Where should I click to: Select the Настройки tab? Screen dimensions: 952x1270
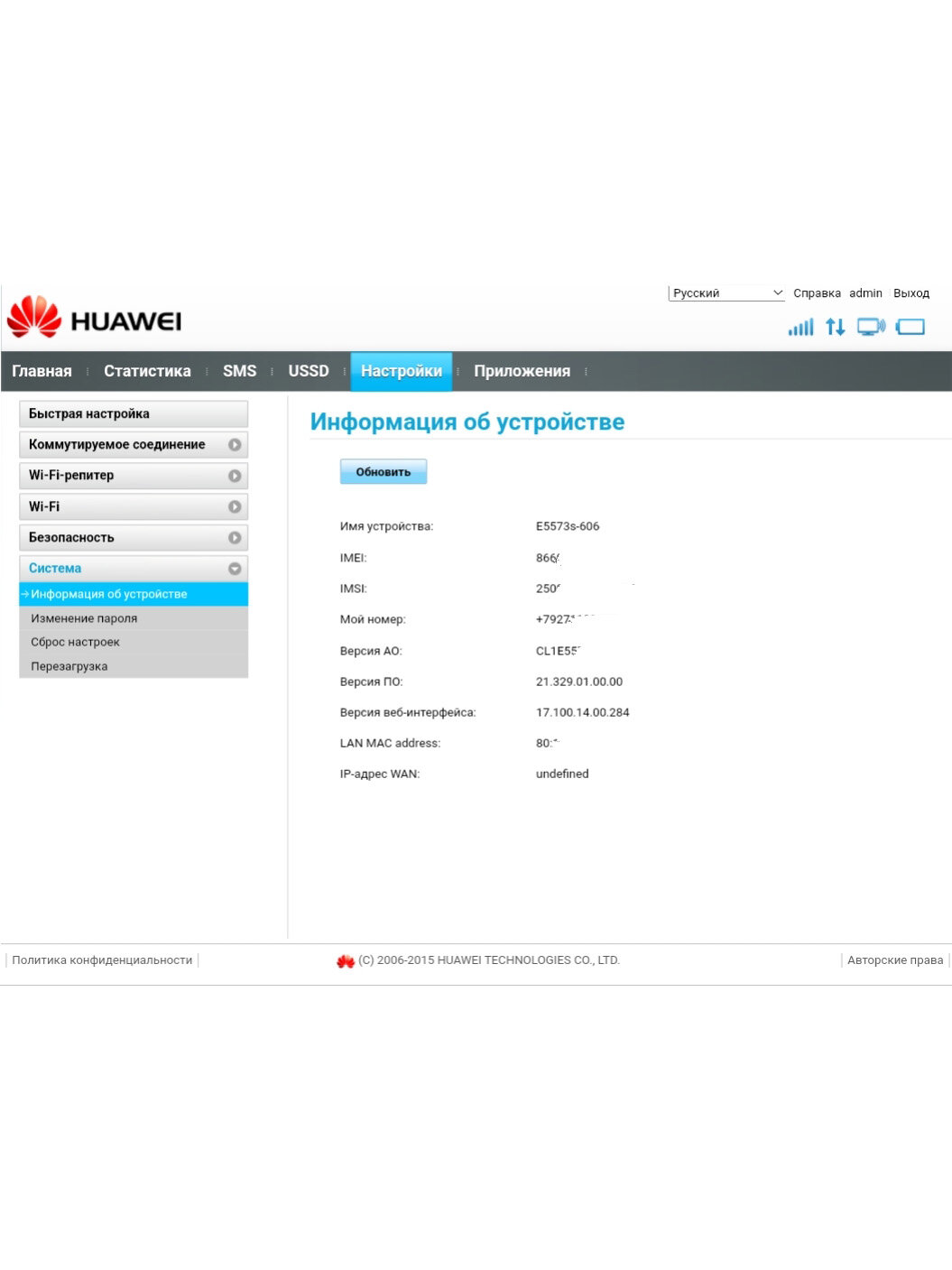click(x=402, y=371)
